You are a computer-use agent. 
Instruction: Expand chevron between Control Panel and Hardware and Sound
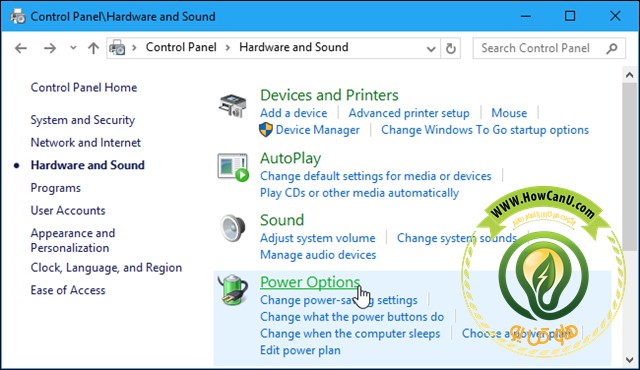228,48
